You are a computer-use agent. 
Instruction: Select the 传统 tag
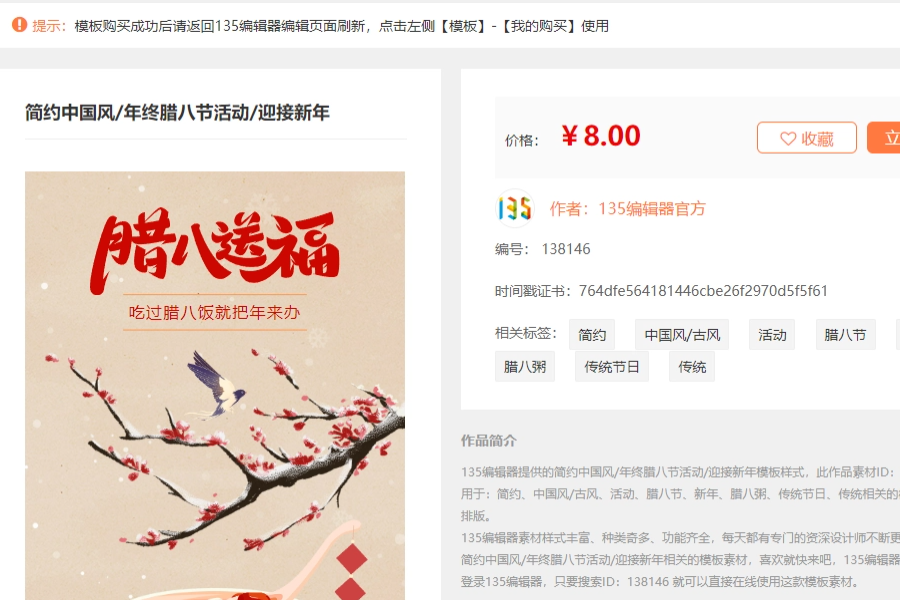[692, 366]
